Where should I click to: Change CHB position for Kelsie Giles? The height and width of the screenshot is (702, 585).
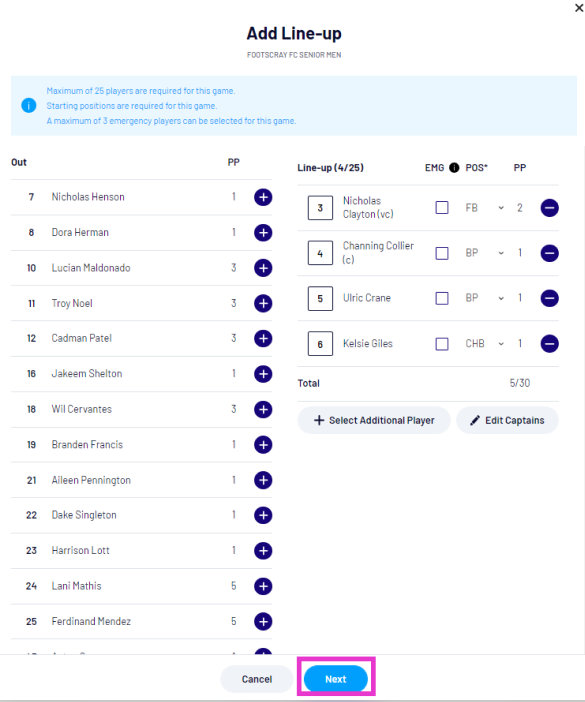coord(485,344)
